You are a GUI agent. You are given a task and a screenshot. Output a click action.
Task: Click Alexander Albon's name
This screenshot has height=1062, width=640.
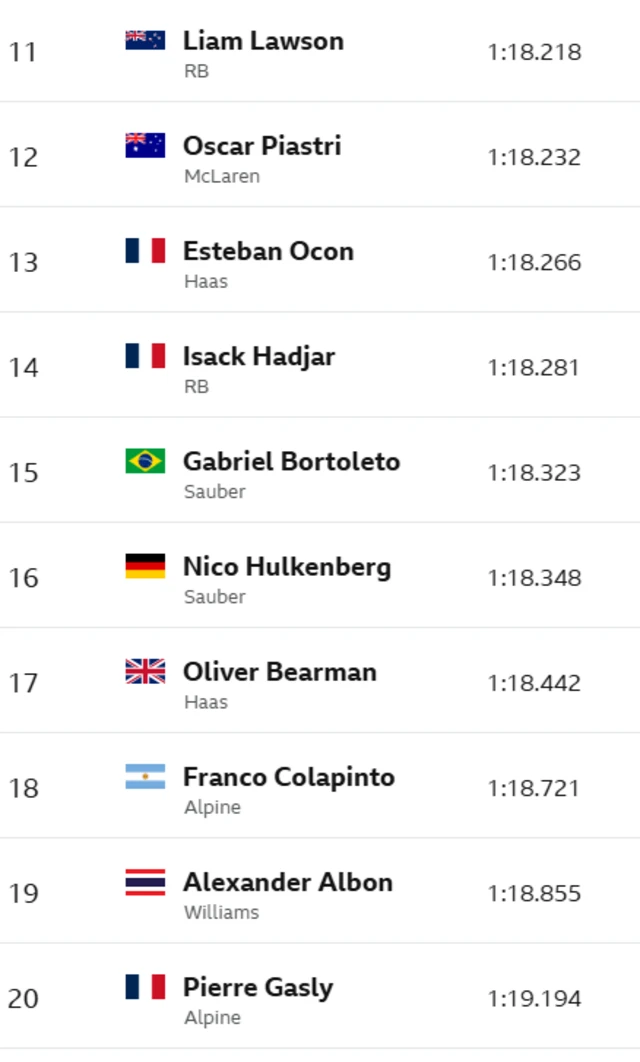click(x=288, y=883)
